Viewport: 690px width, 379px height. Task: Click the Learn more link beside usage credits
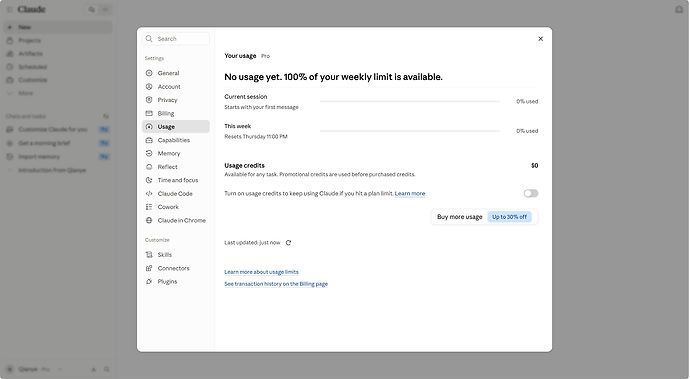tap(410, 193)
